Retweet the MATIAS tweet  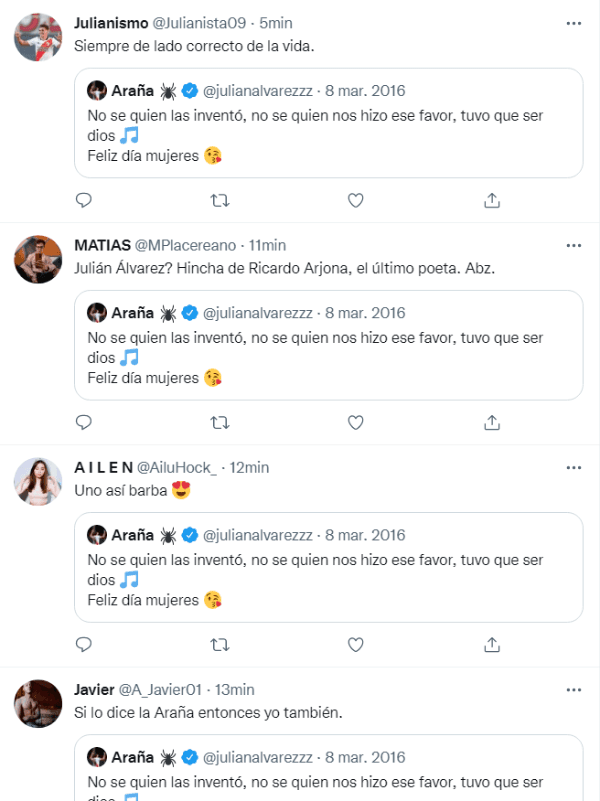click(220, 422)
